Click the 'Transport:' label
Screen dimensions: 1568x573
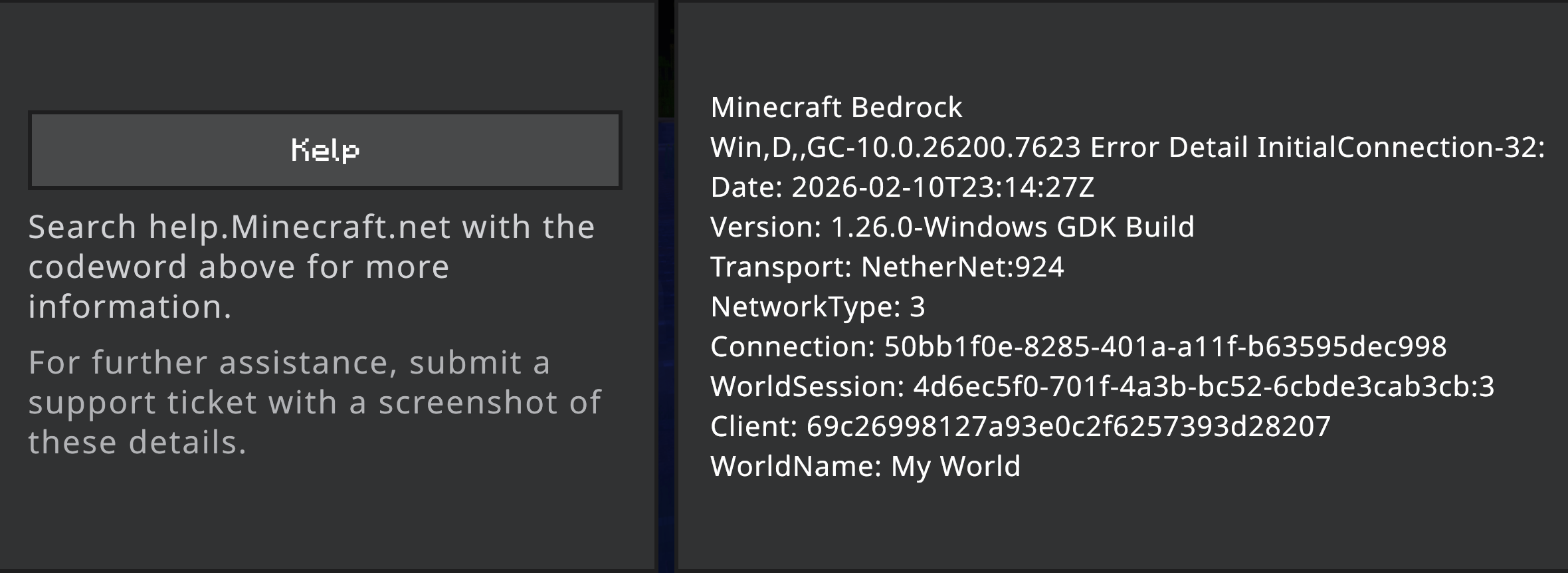(781, 267)
